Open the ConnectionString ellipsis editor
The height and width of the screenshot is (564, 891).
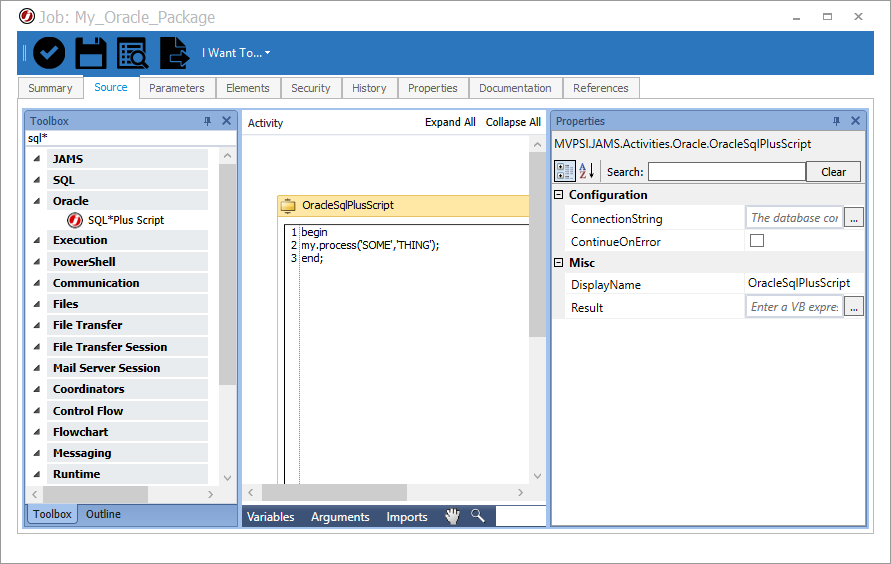[853, 218]
